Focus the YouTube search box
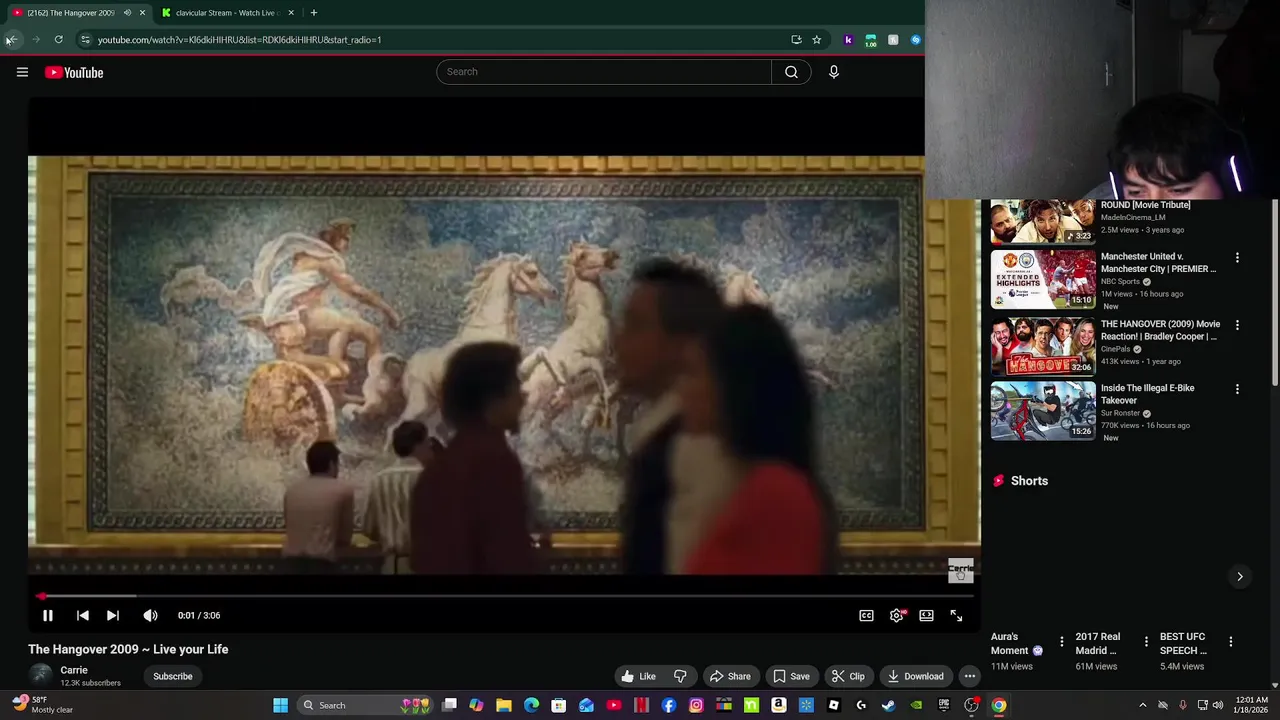The height and width of the screenshot is (720, 1280). tap(604, 72)
